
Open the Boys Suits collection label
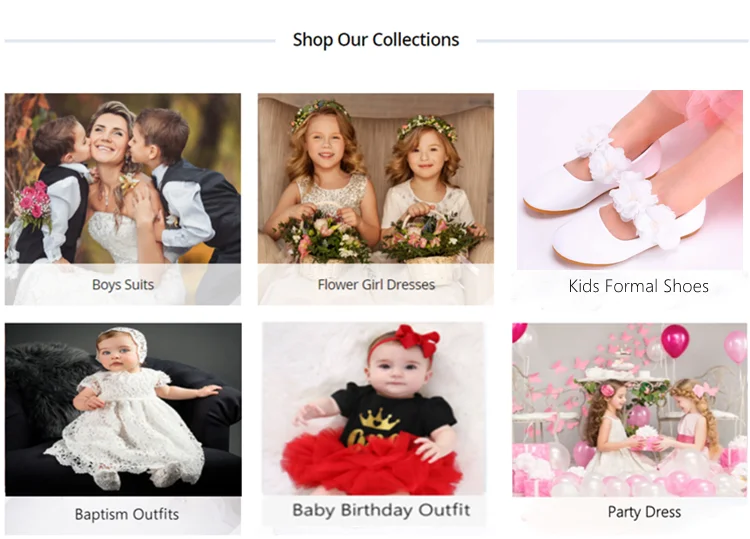pos(123,285)
